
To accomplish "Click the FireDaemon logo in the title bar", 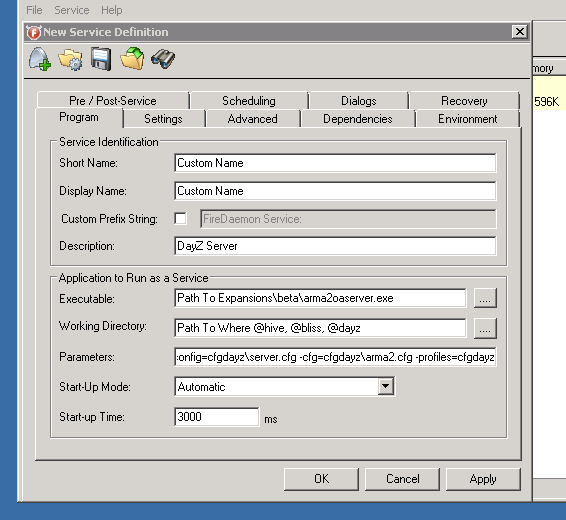I will pos(34,32).
